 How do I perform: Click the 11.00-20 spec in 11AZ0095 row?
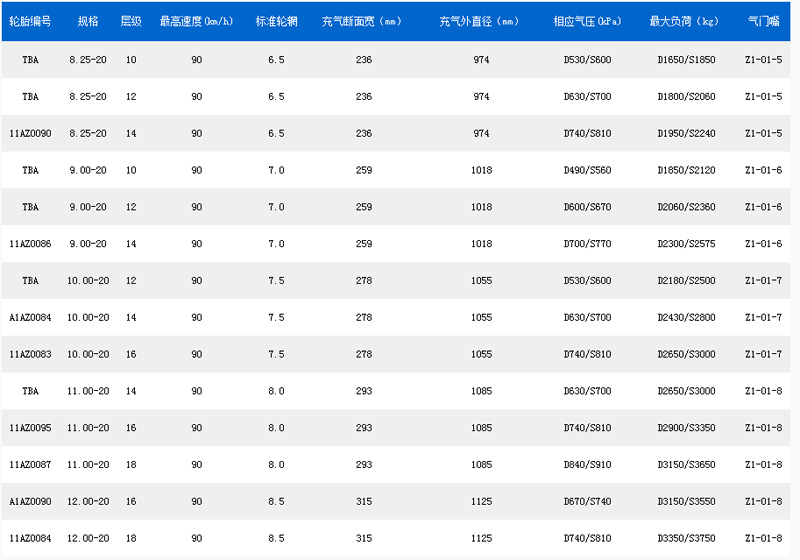tap(88, 428)
